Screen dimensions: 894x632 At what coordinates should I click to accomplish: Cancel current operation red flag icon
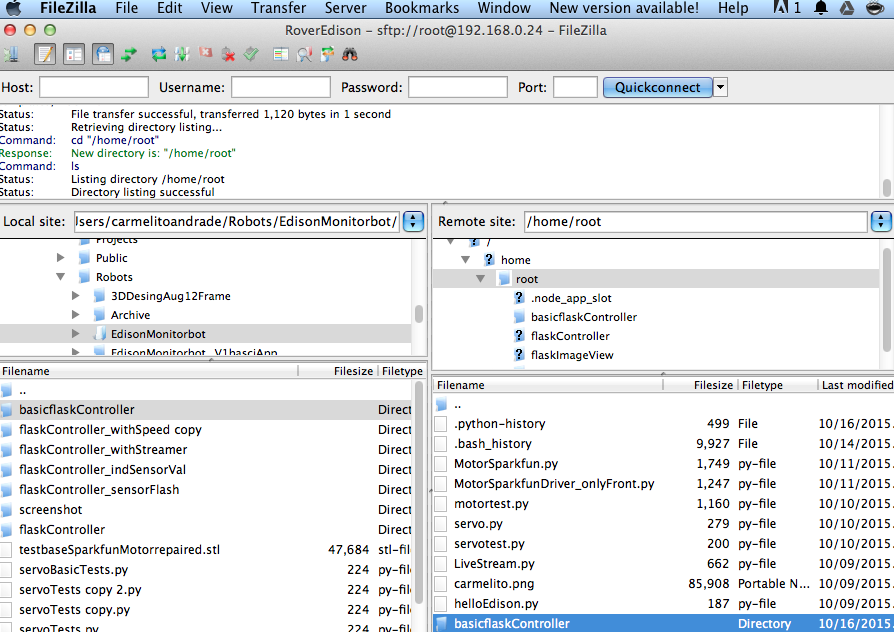click(205, 54)
